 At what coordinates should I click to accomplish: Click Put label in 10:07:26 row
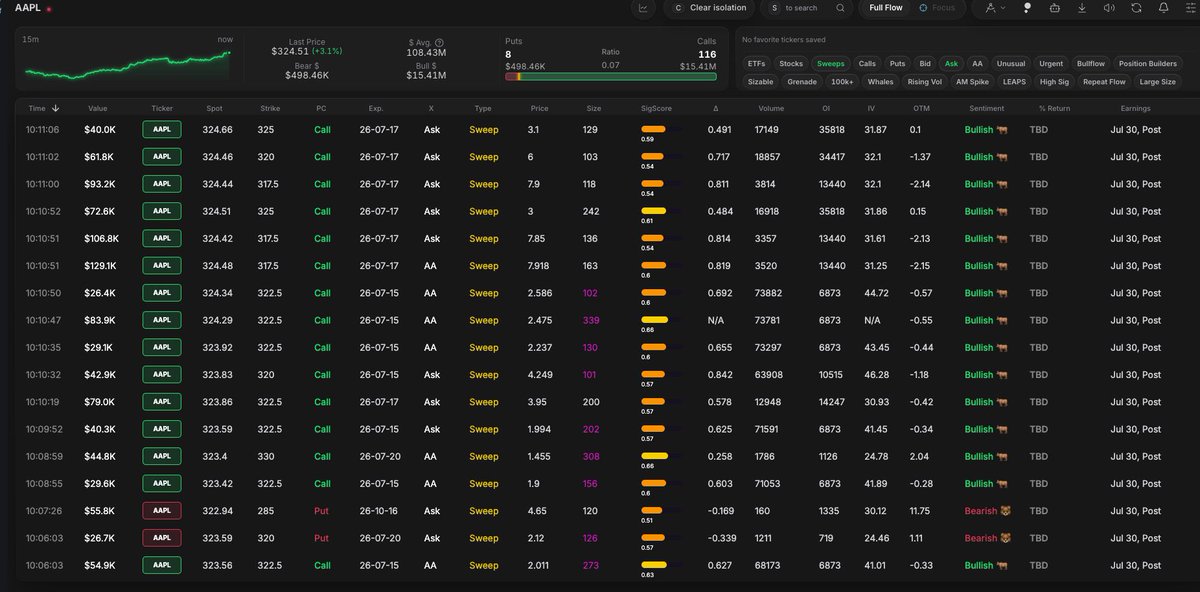pos(322,511)
